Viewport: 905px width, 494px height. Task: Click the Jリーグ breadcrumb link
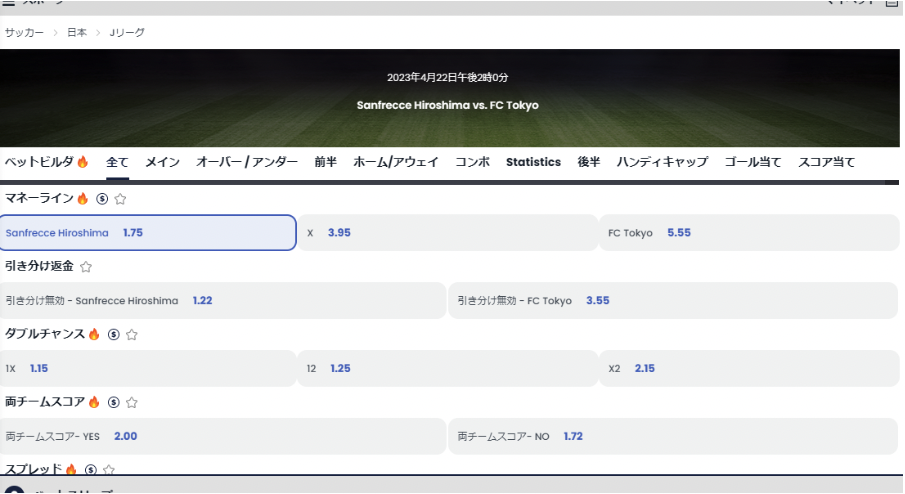tap(127, 33)
